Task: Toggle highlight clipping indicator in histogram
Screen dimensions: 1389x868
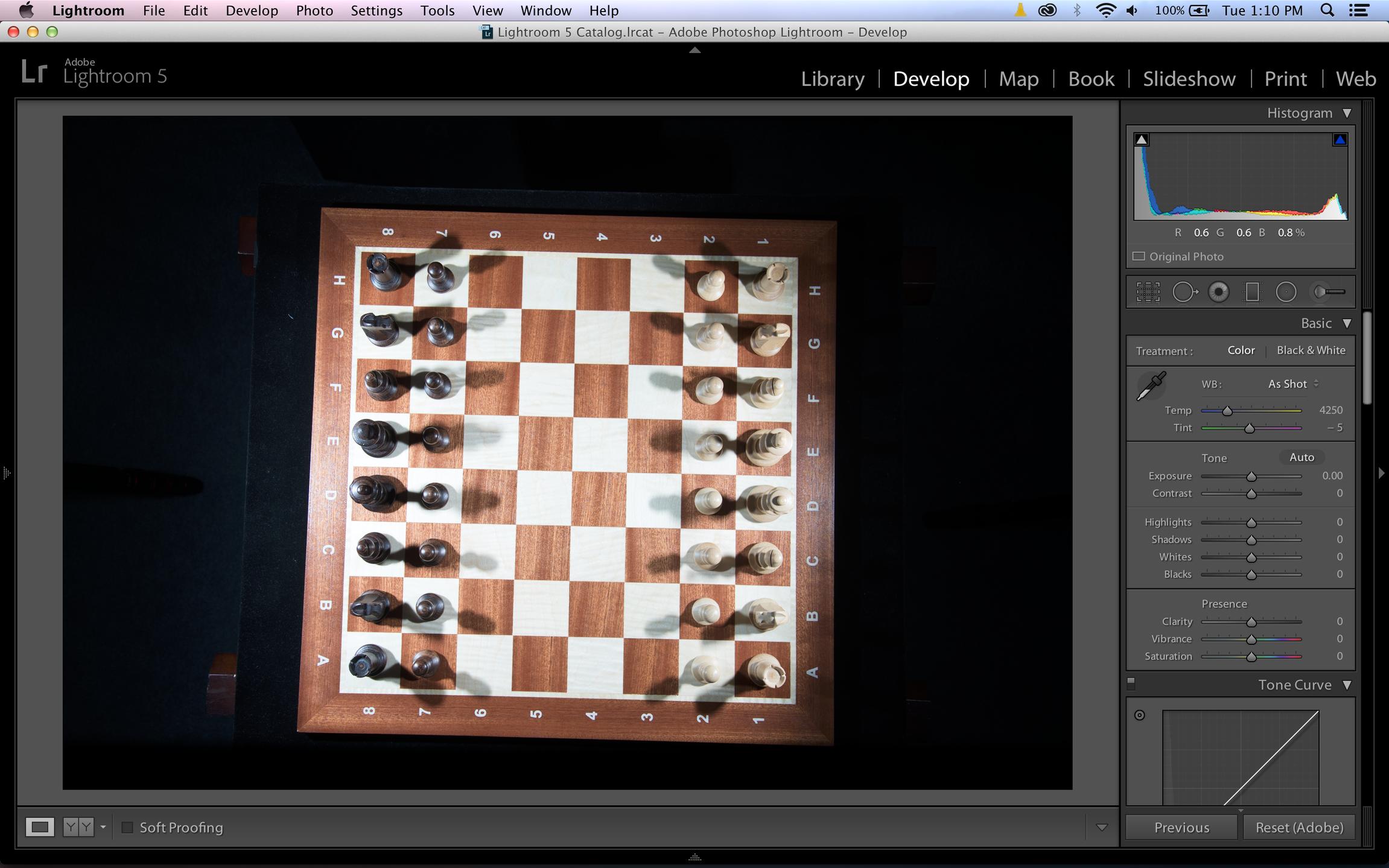Action: (x=1340, y=140)
